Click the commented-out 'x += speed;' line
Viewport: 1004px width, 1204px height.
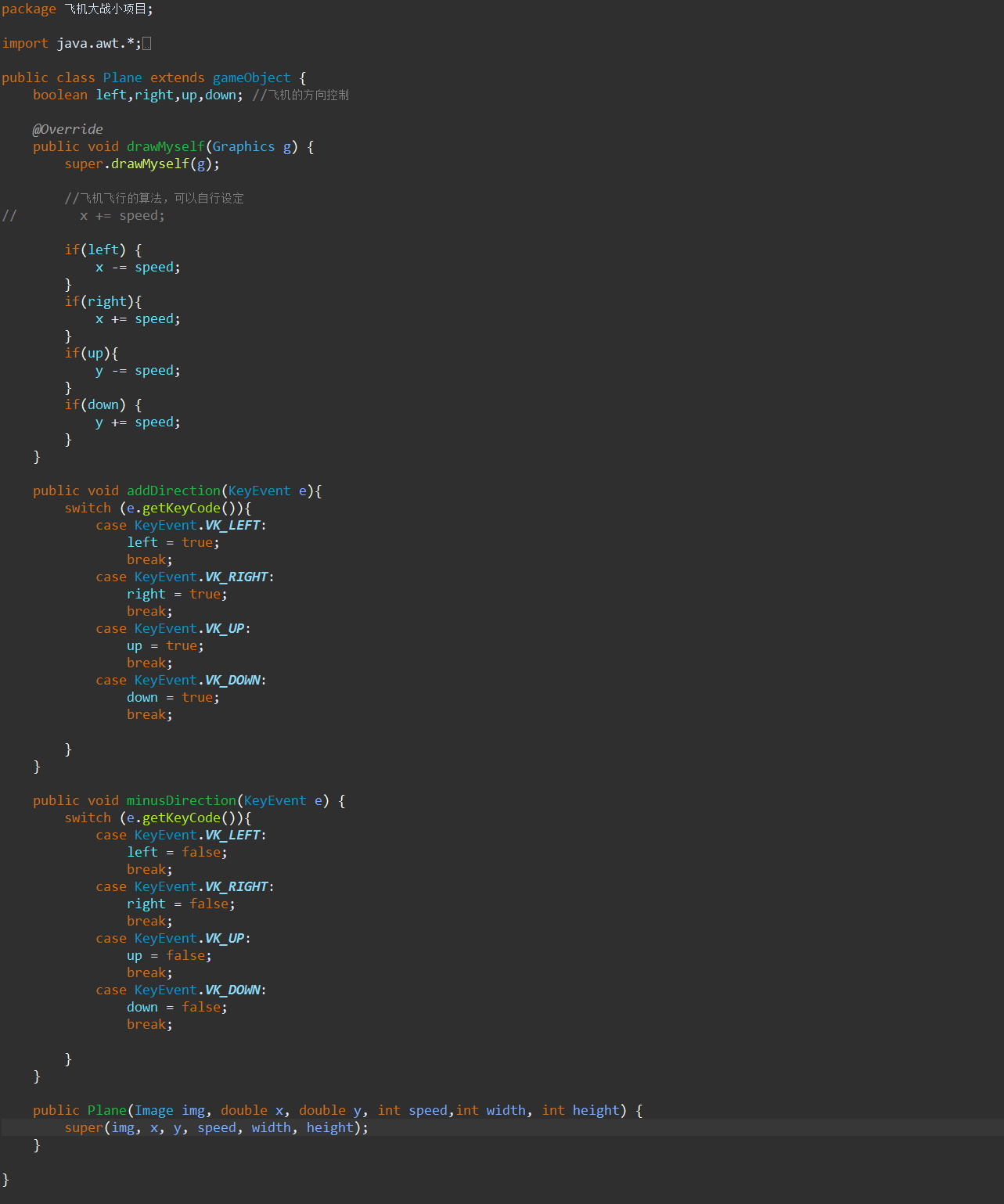(x=123, y=216)
